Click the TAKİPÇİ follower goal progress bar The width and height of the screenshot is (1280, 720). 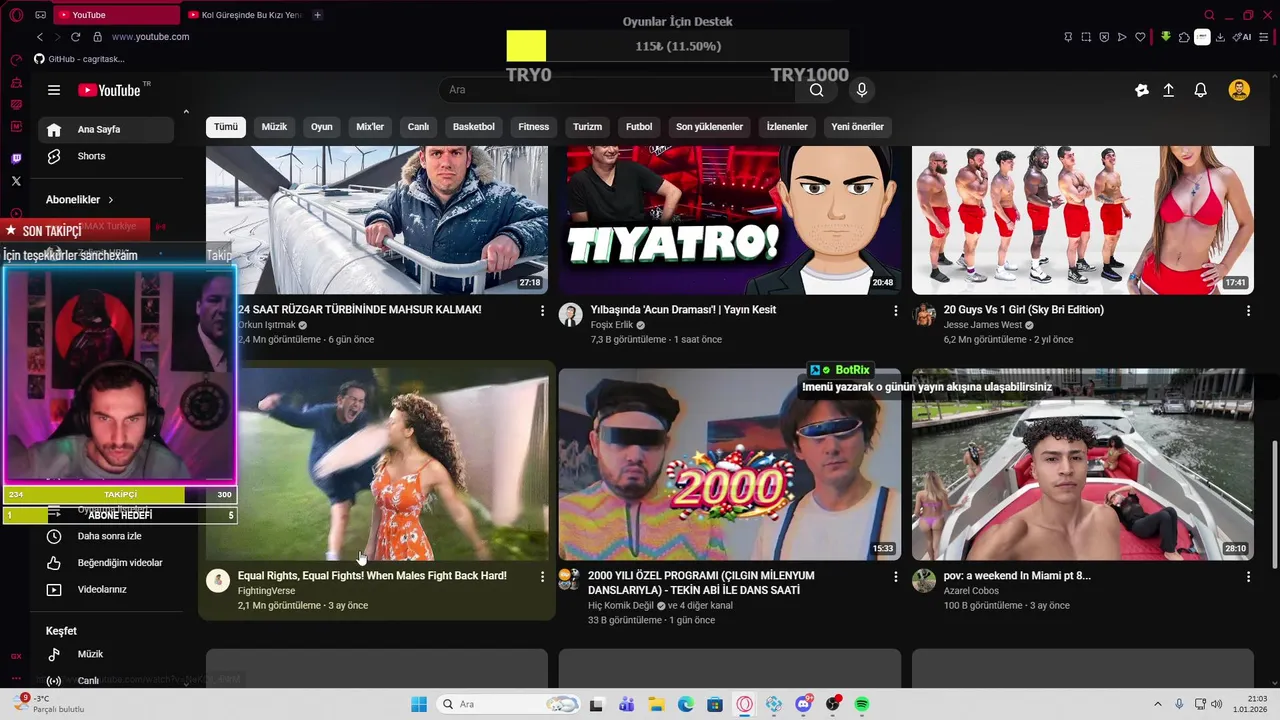click(120, 495)
